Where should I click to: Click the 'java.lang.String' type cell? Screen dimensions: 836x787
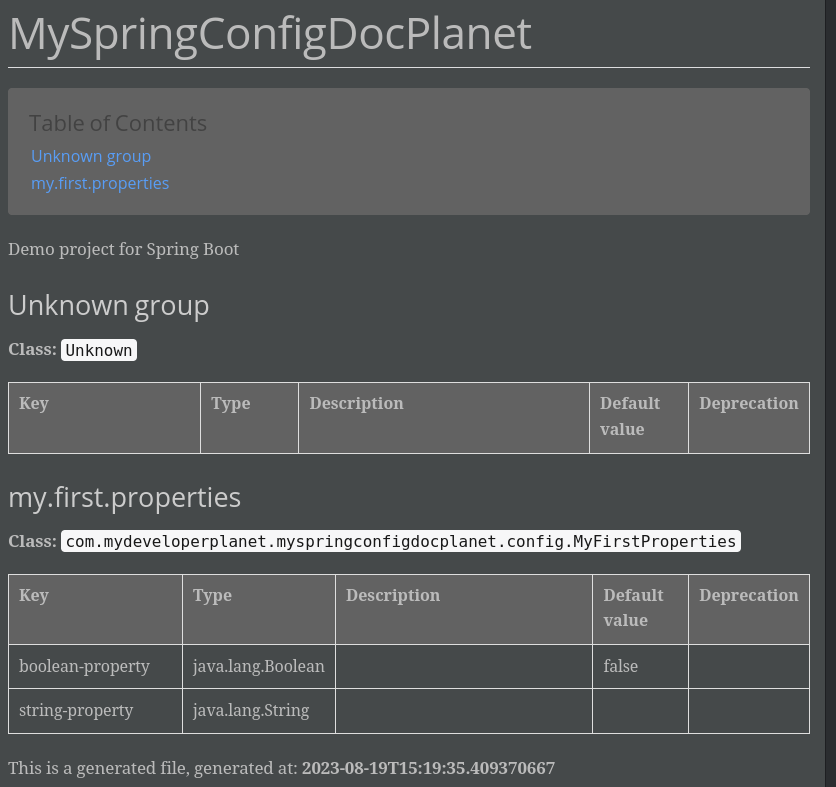[x=259, y=711]
